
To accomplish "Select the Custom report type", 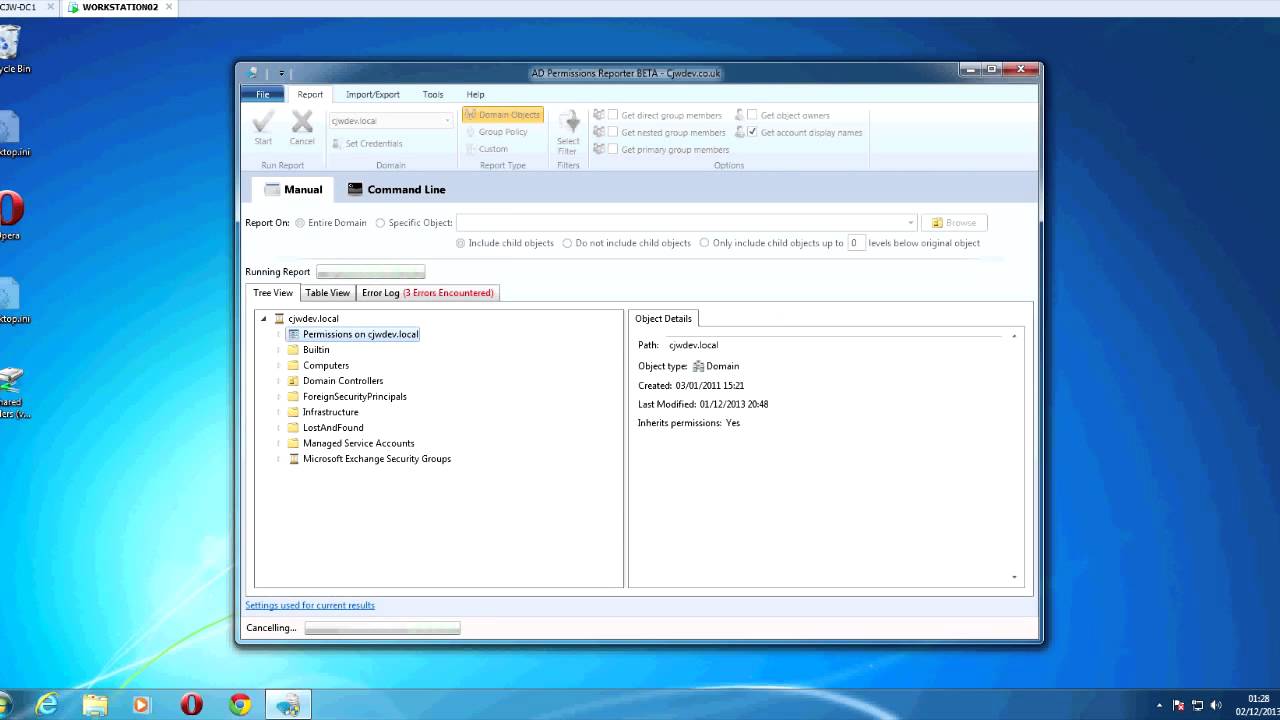I will [487, 149].
